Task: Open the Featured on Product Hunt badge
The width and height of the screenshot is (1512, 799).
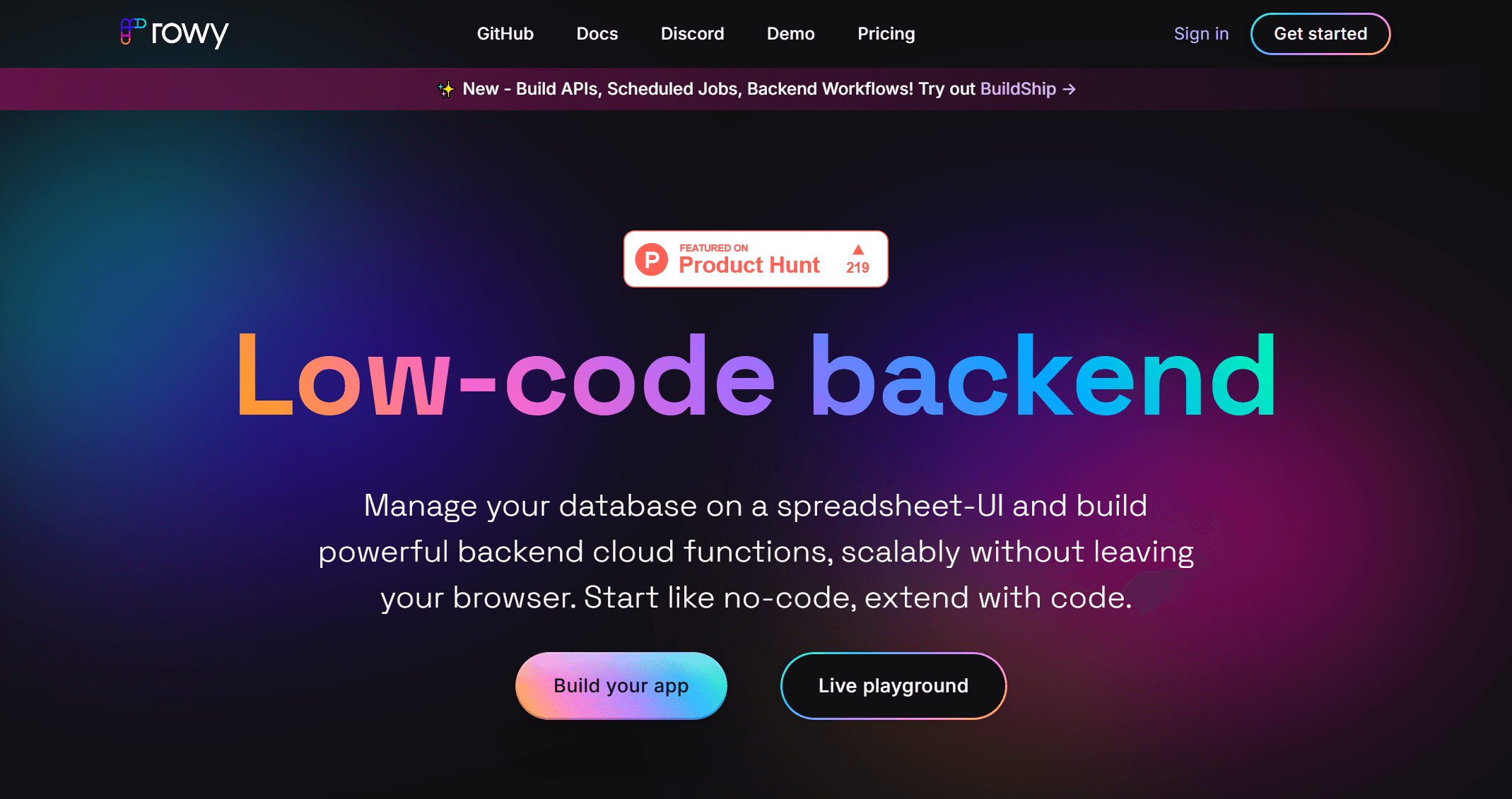Action: pyautogui.click(x=756, y=259)
